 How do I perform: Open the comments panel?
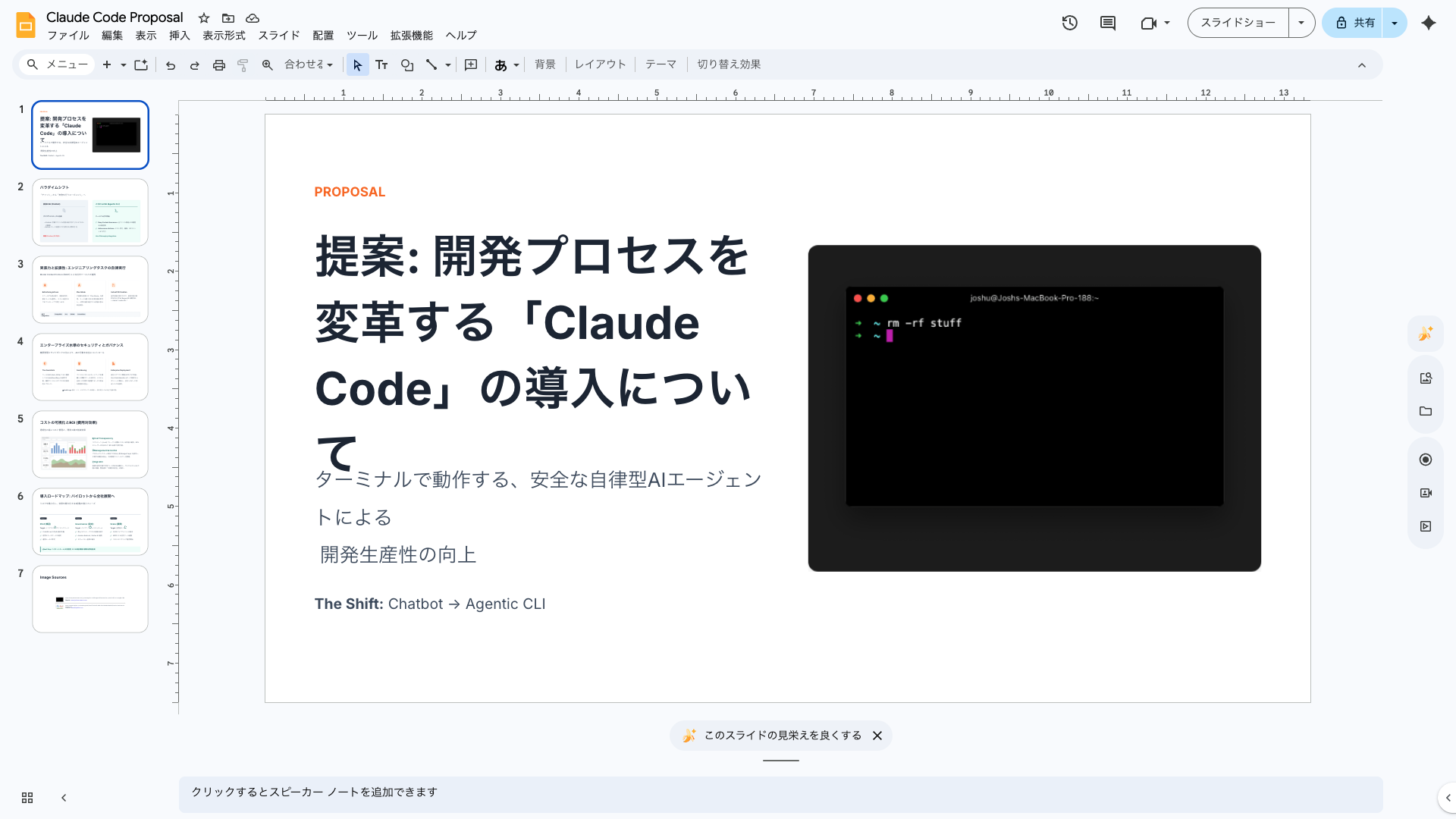tap(1106, 23)
